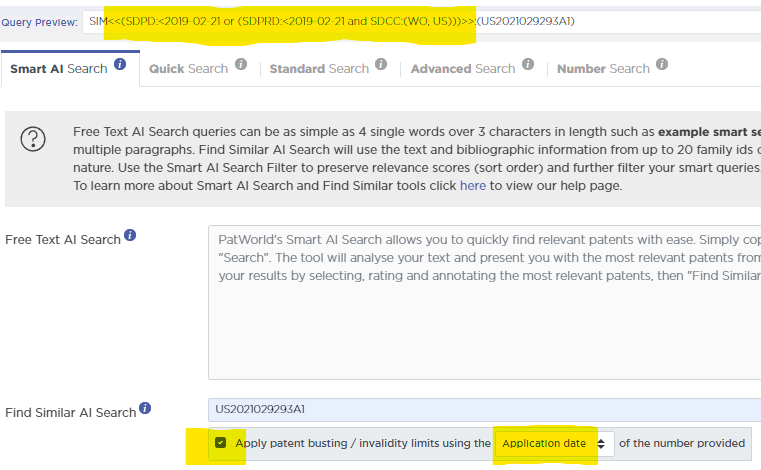Click into the Free Text AI Search textarea

pyautogui.click(x=484, y=302)
